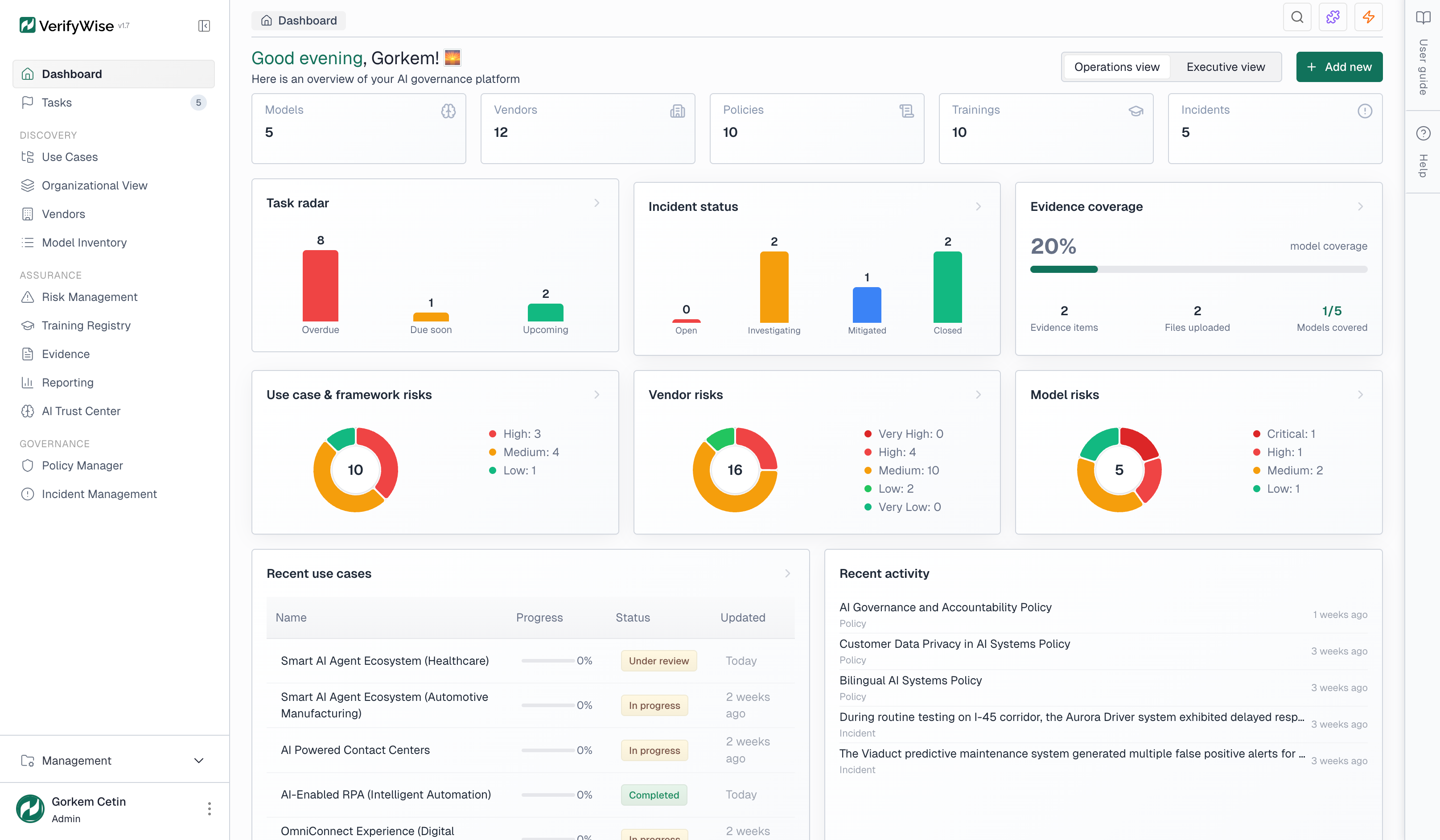The width and height of the screenshot is (1440, 840).
Task: Click the Add new button
Action: click(x=1339, y=67)
